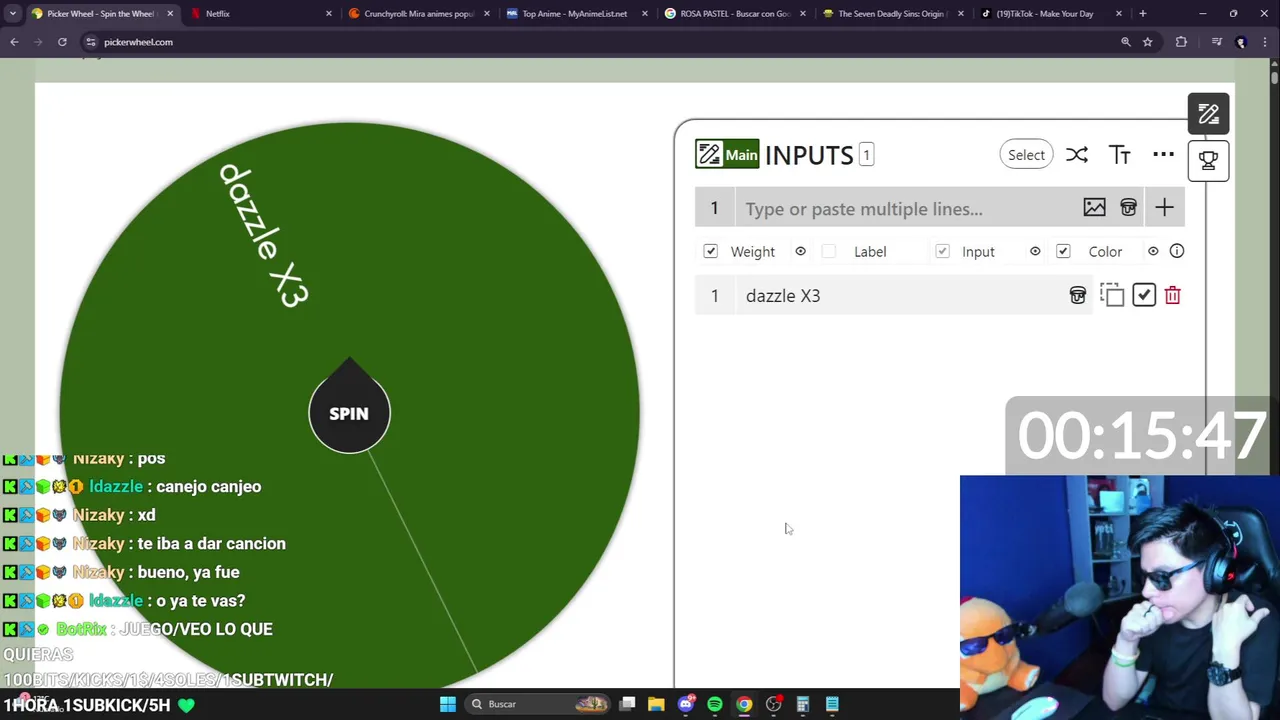Open the Chrome profile avatar
Viewport: 1280px width, 720px height.
coord(1241,42)
